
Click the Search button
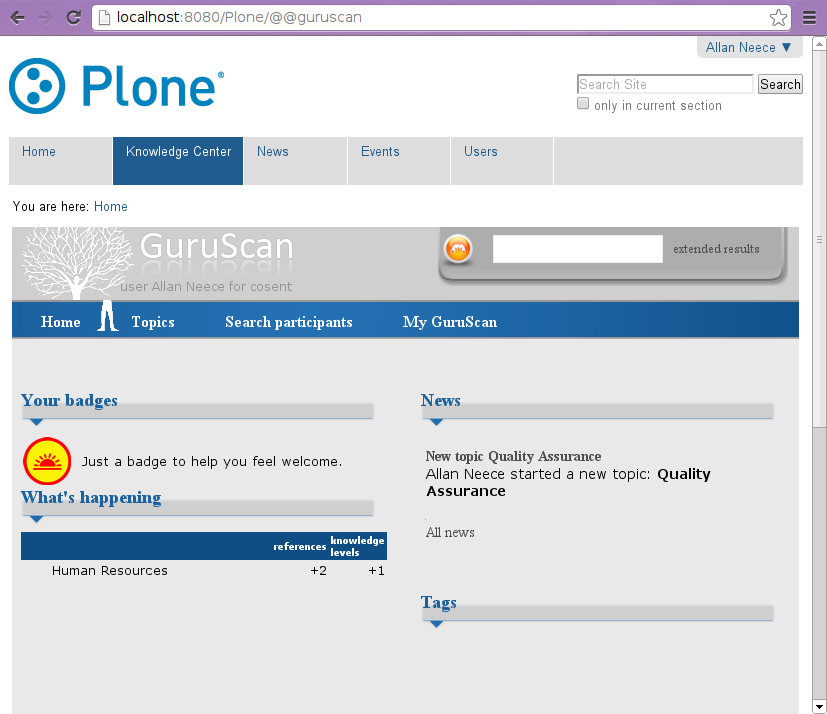pos(780,84)
